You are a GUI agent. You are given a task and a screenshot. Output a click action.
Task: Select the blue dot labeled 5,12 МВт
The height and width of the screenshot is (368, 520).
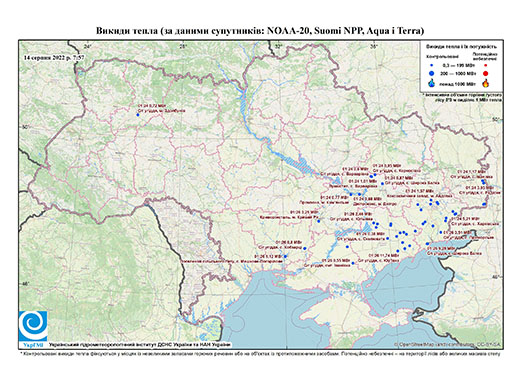click(x=285, y=256)
